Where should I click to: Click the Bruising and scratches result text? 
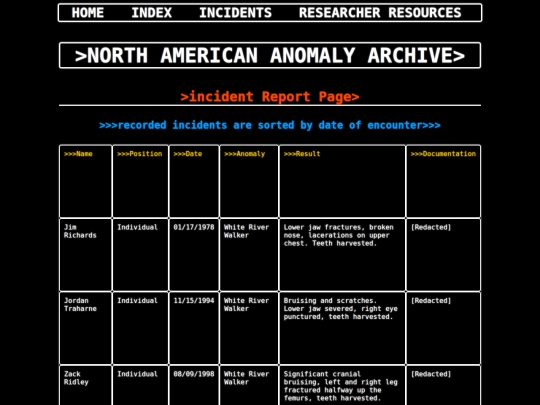(341, 309)
